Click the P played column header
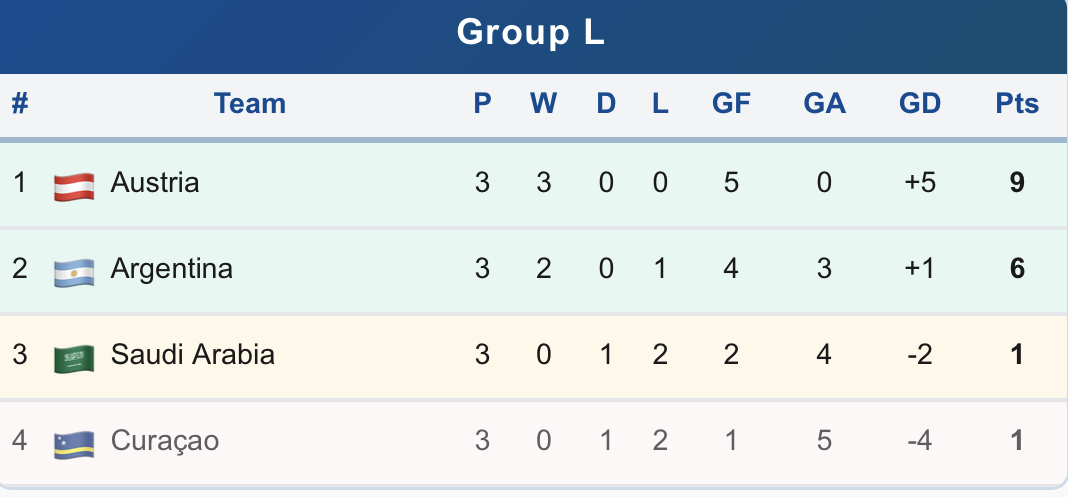The height and width of the screenshot is (497, 1068). (482, 103)
